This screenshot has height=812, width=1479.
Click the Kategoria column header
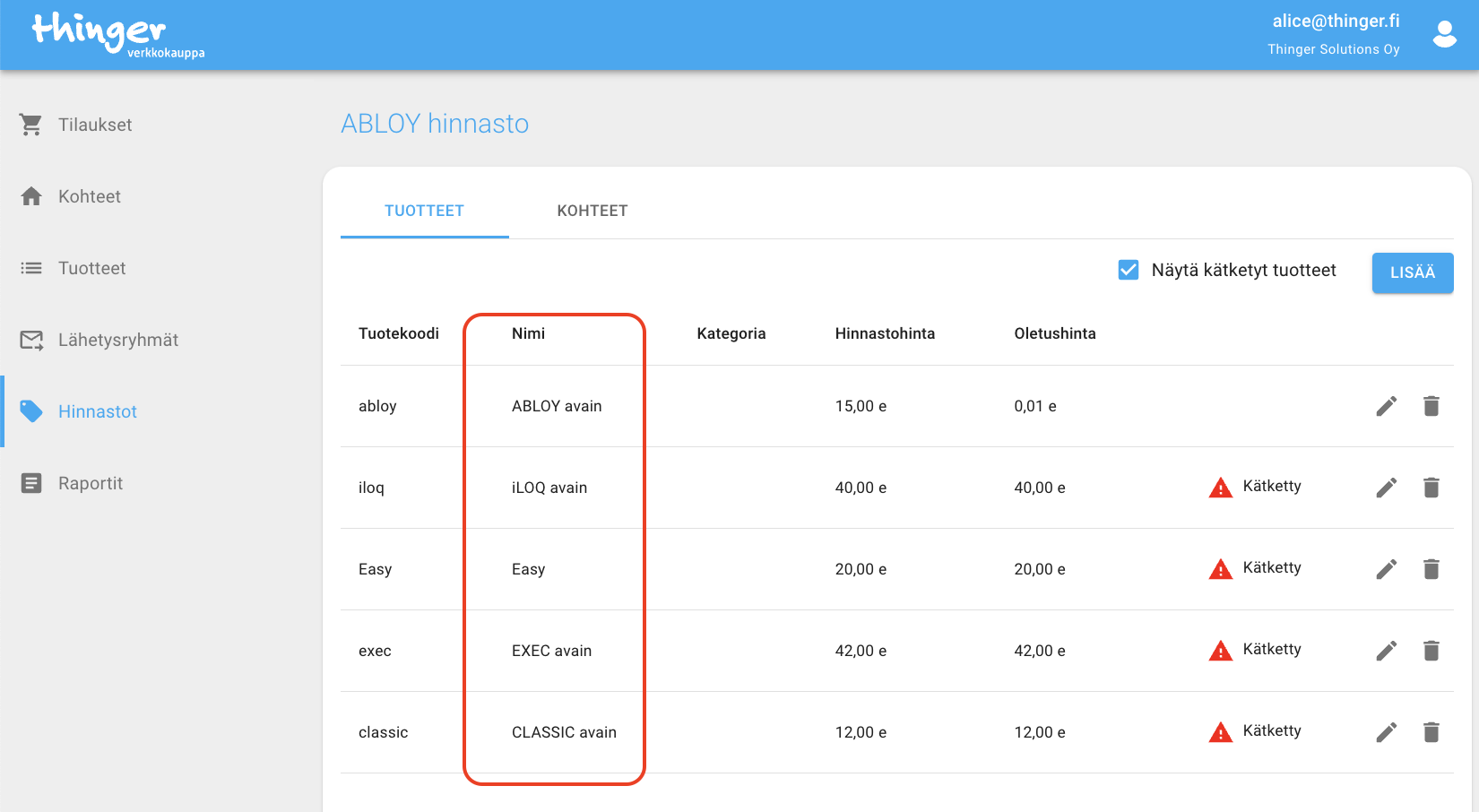click(731, 333)
